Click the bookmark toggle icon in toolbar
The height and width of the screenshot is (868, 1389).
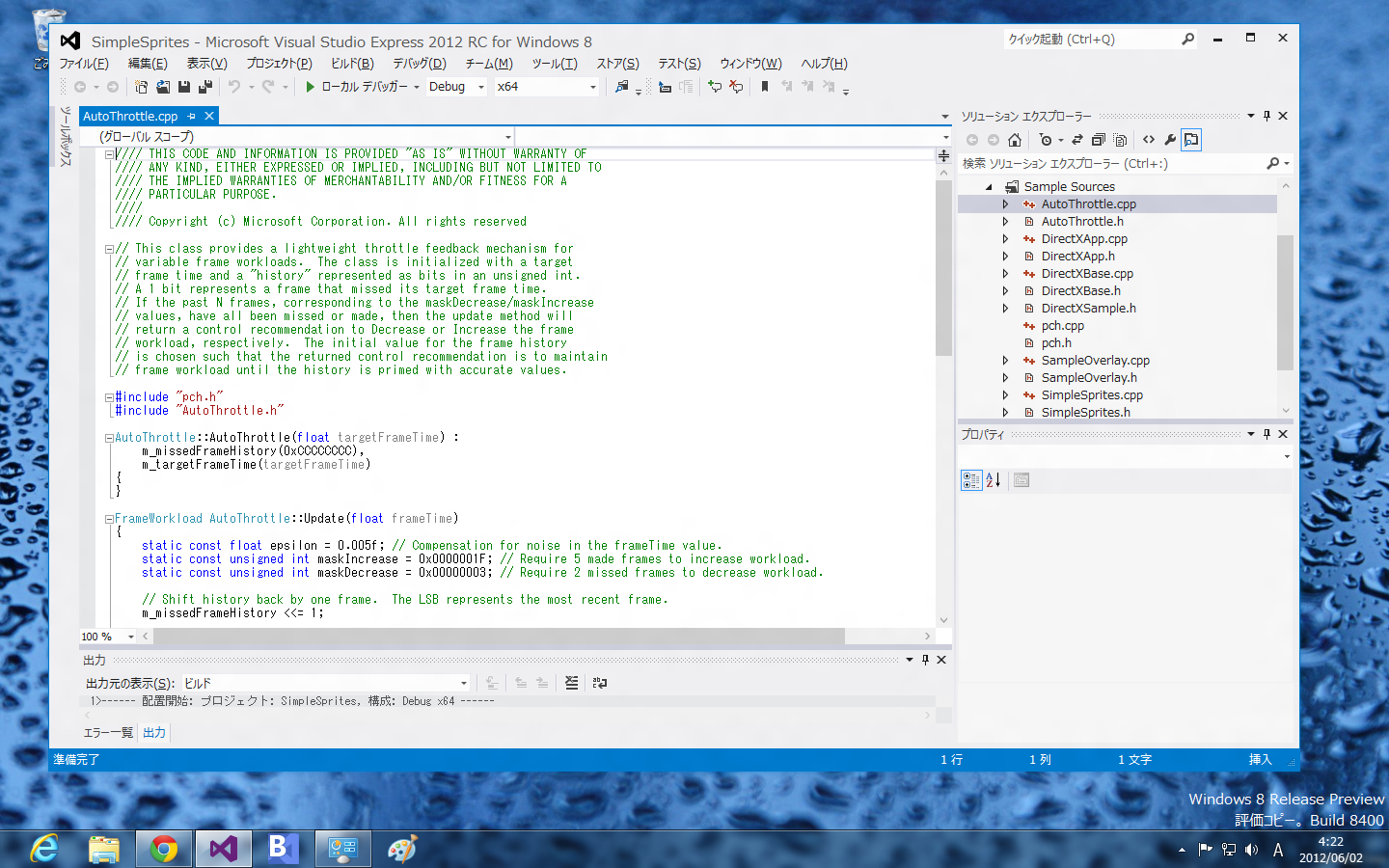pyautogui.click(x=764, y=87)
